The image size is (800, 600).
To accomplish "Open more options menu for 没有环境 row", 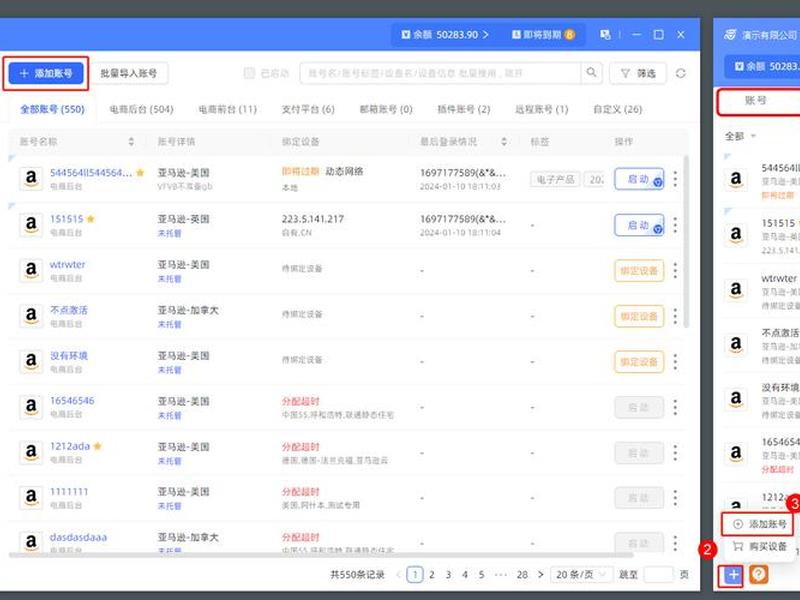I will (676, 362).
